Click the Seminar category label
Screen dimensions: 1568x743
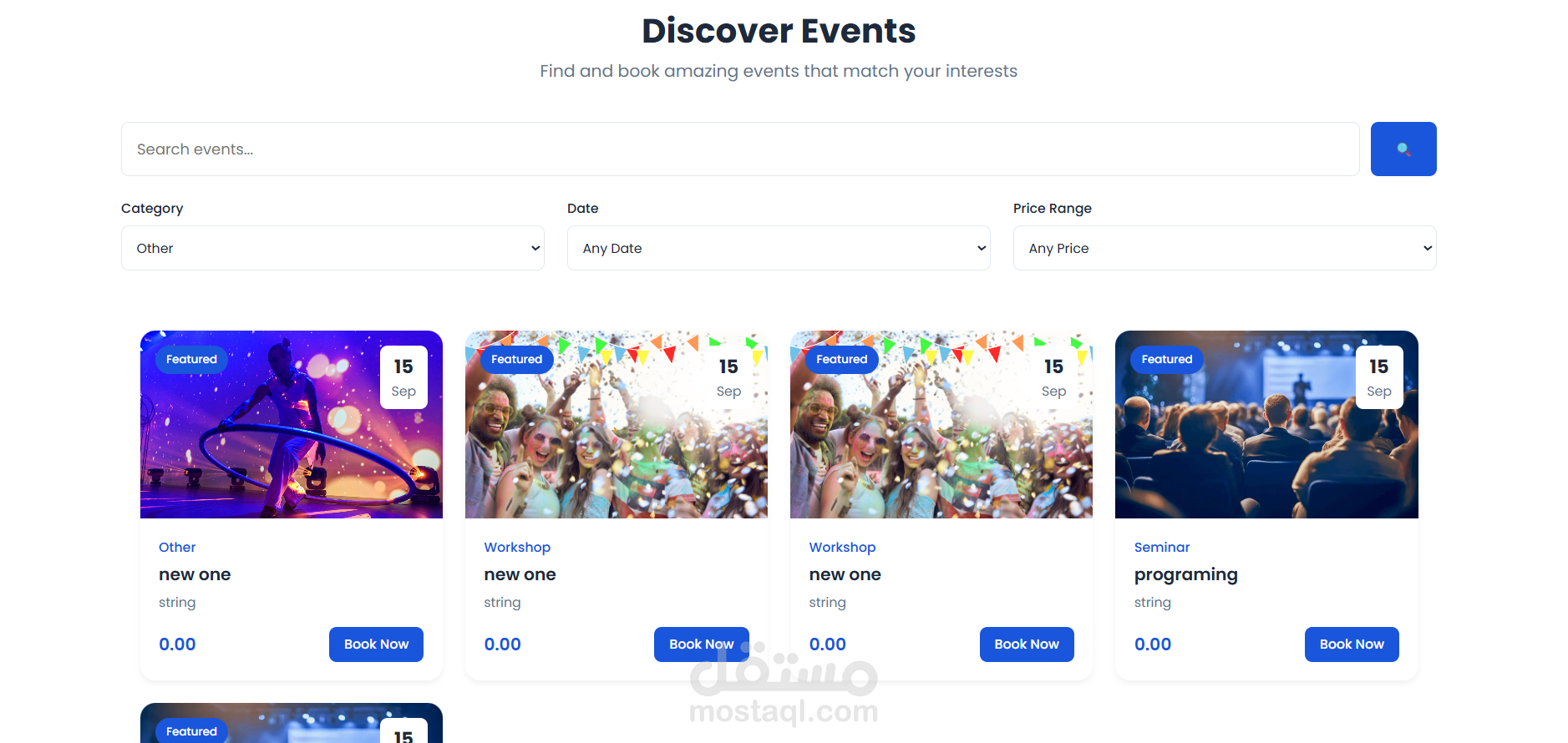[x=1162, y=547]
